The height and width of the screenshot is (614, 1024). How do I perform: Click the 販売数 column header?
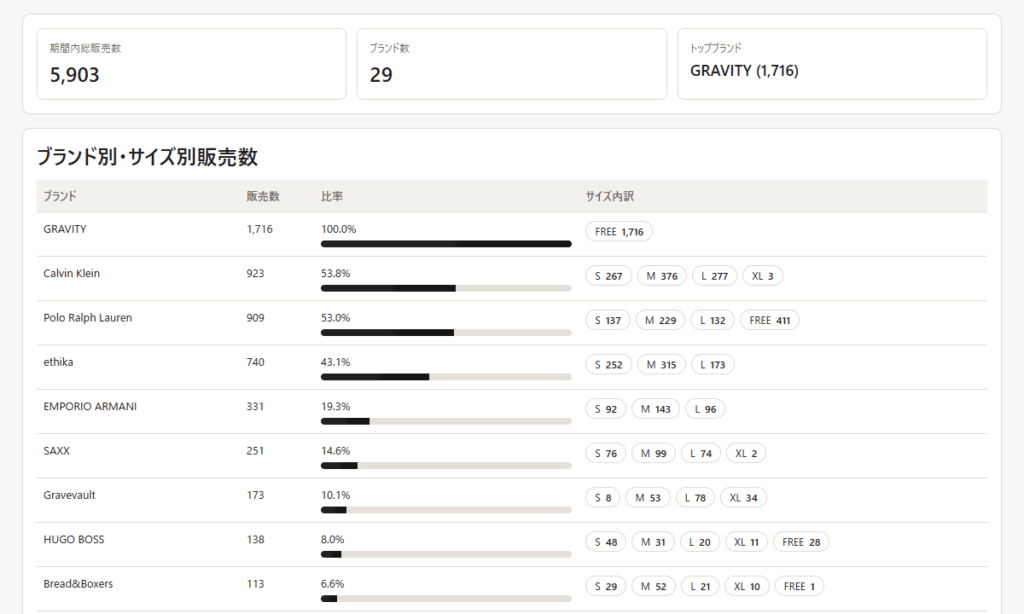263,196
